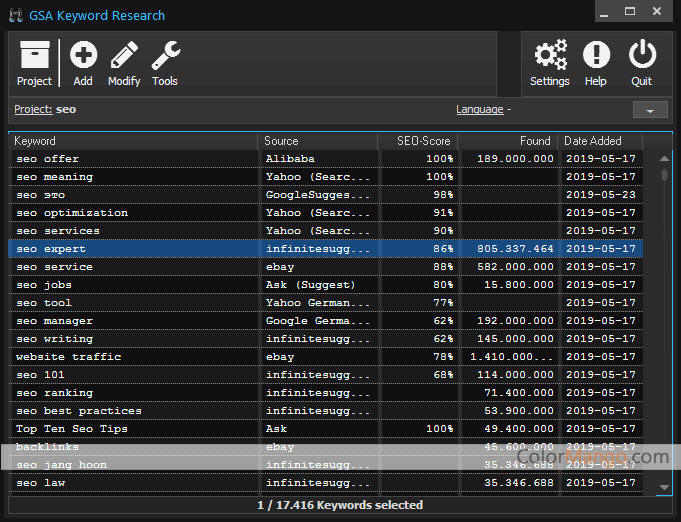Click the 49.400.000 found value

(519, 429)
